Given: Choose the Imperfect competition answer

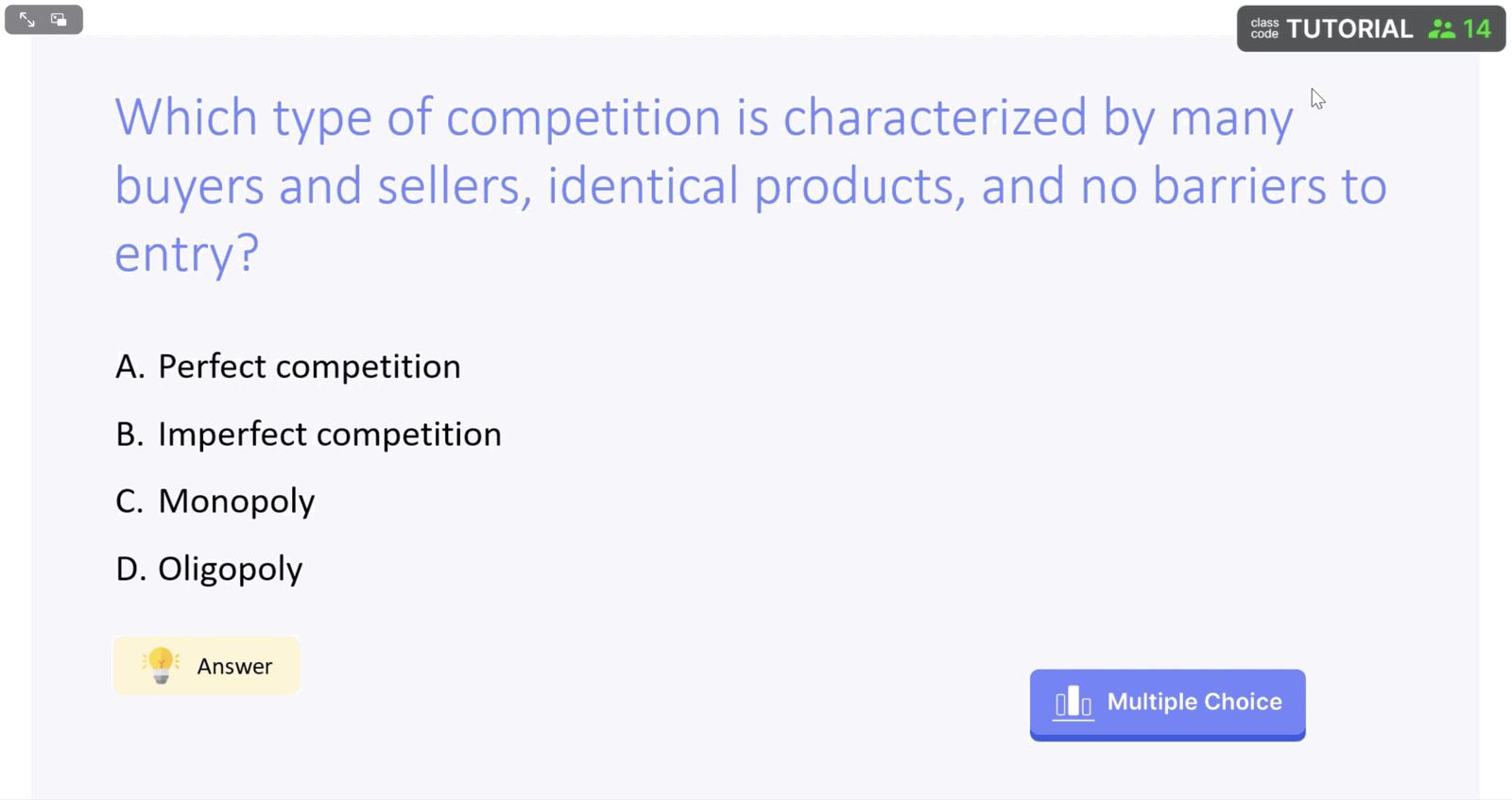Looking at the screenshot, I should [x=329, y=434].
